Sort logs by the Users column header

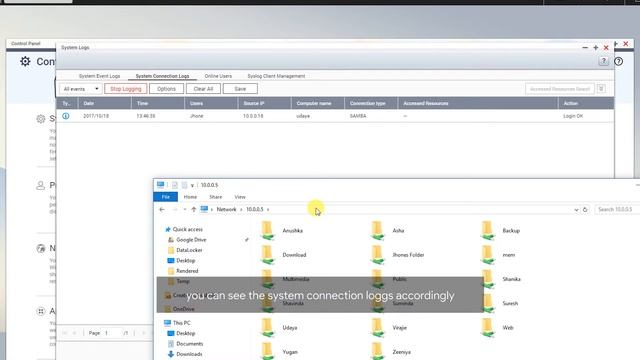click(211, 103)
